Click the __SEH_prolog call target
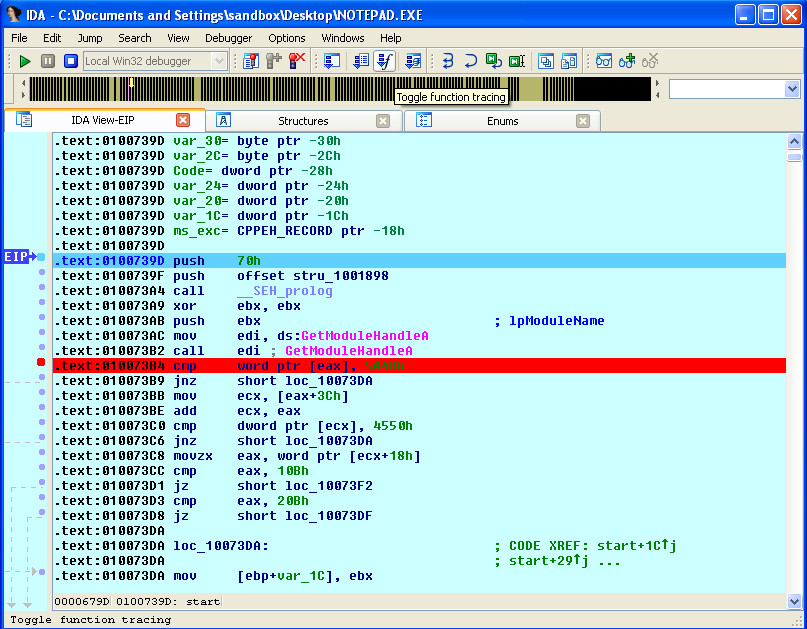This screenshot has height=629, width=807. tap(285, 291)
